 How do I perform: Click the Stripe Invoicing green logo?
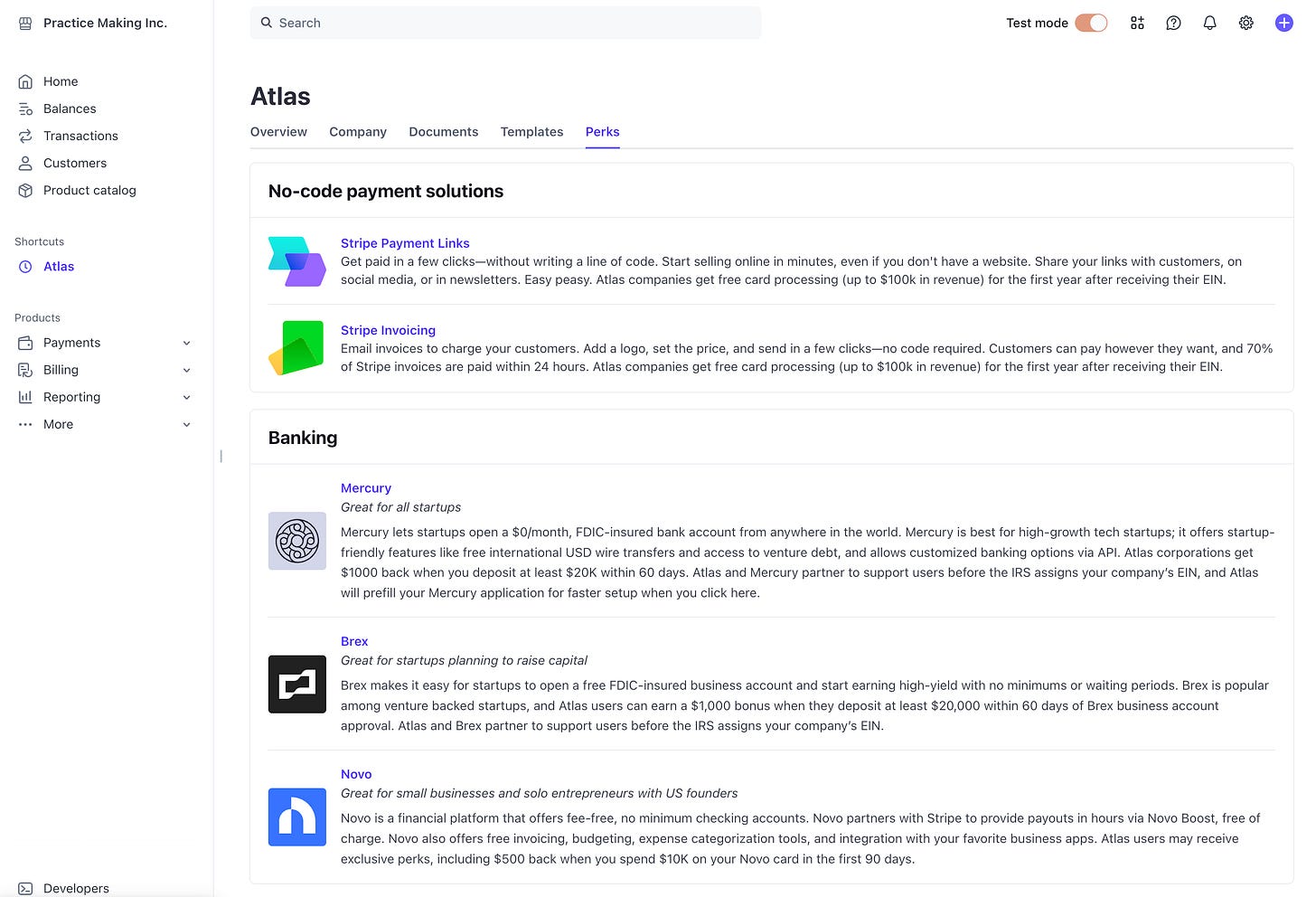coord(296,348)
